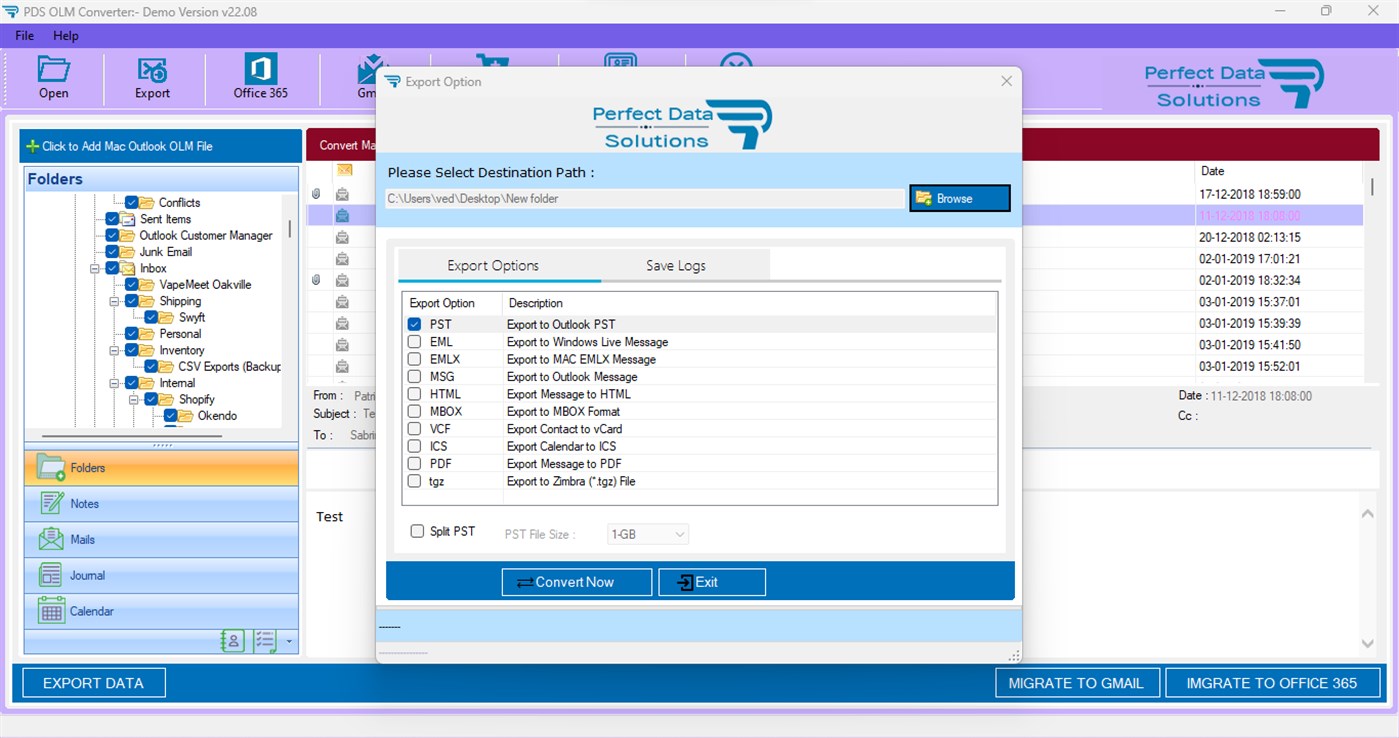This screenshot has width=1399, height=738.
Task: Switch to the Notes panel
Action: tap(160, 503)
